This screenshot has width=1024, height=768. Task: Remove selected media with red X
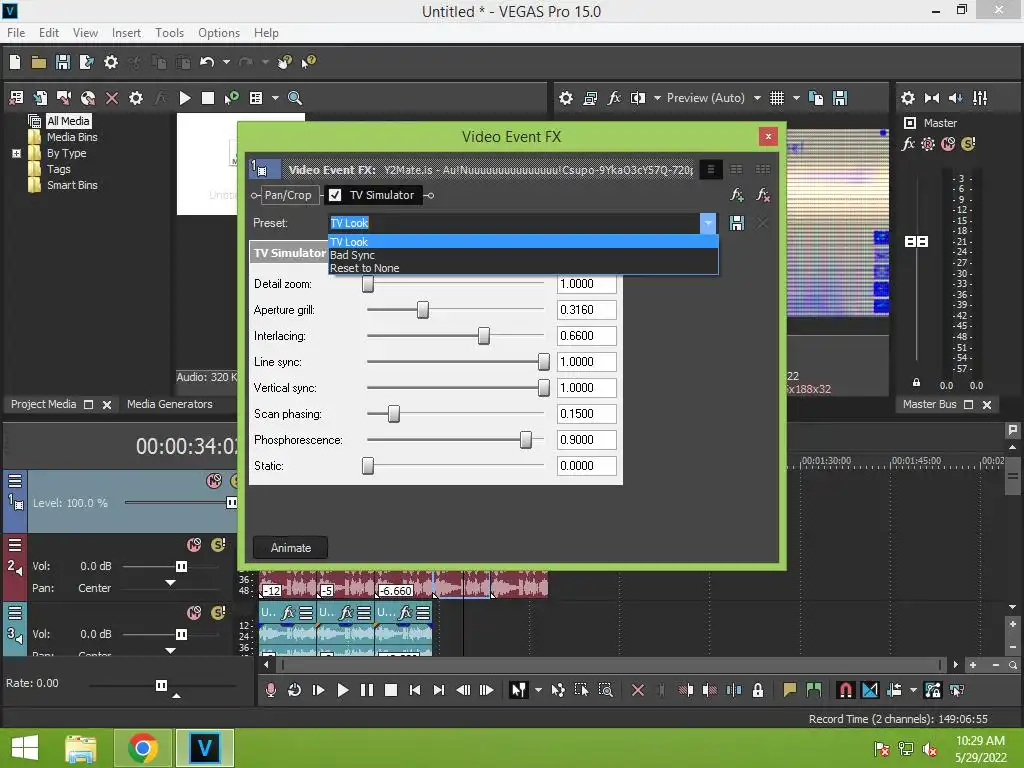tap(112, 98)
